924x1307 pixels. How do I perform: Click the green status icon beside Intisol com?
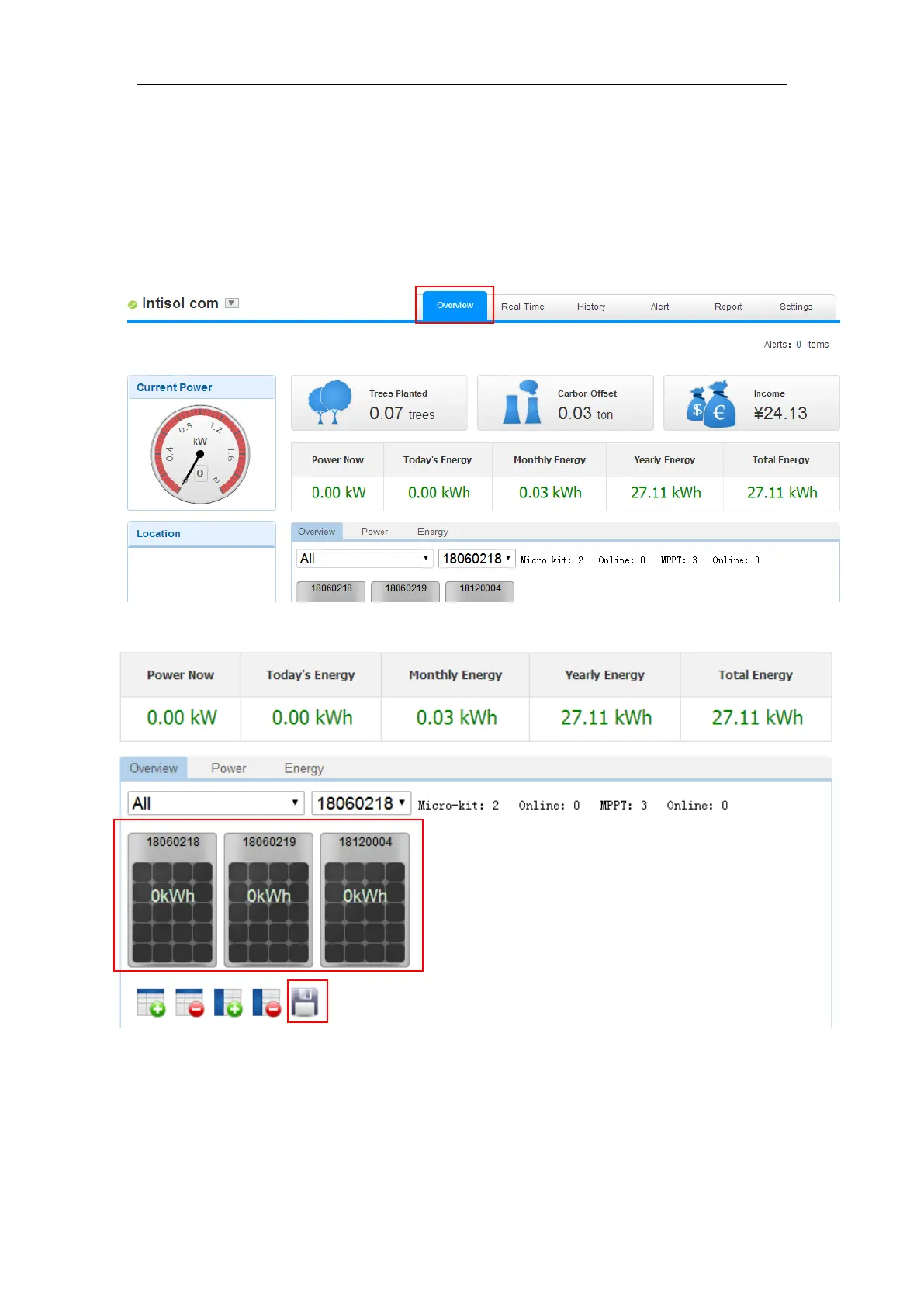[133, 304]
